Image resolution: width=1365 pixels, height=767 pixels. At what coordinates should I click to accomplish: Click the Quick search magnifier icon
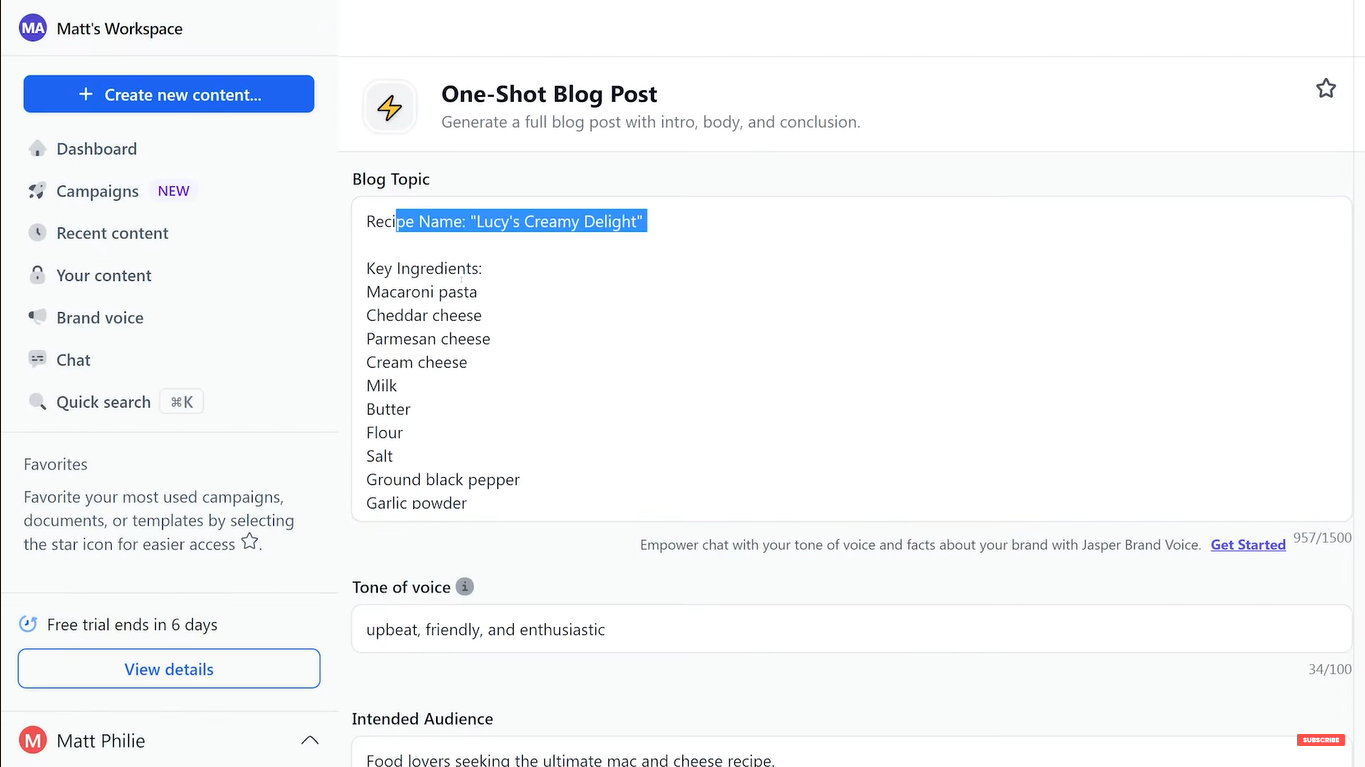coord(37,401)
